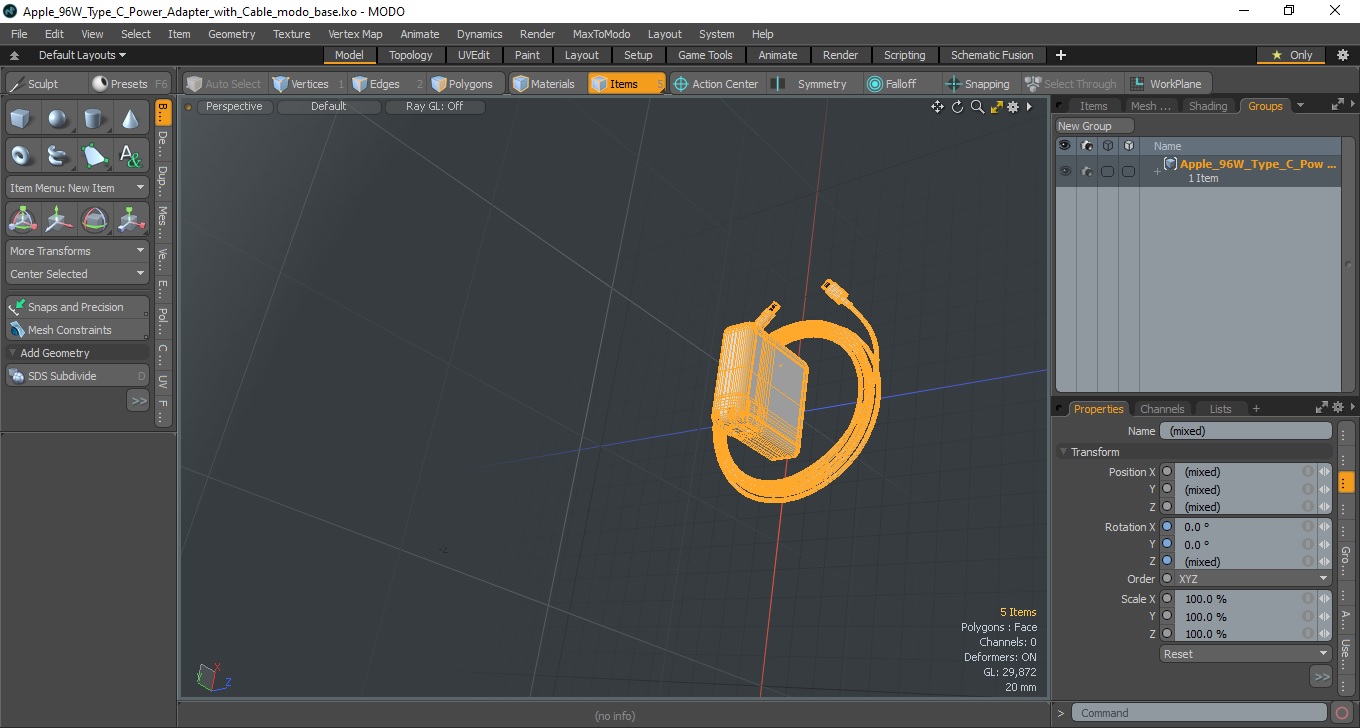Add a cylinder primitive
Viewport: 1360px width, 728px height.
[x=94, y=120]
